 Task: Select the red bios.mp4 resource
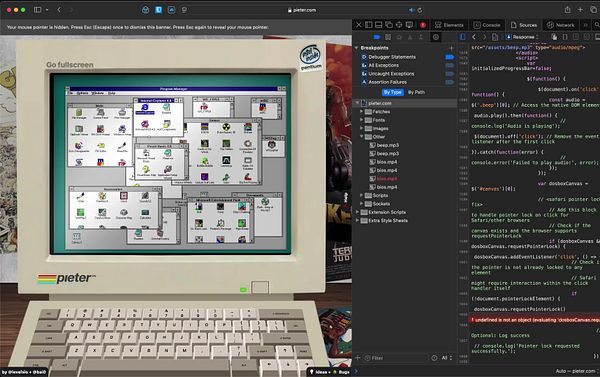(387, 179)
